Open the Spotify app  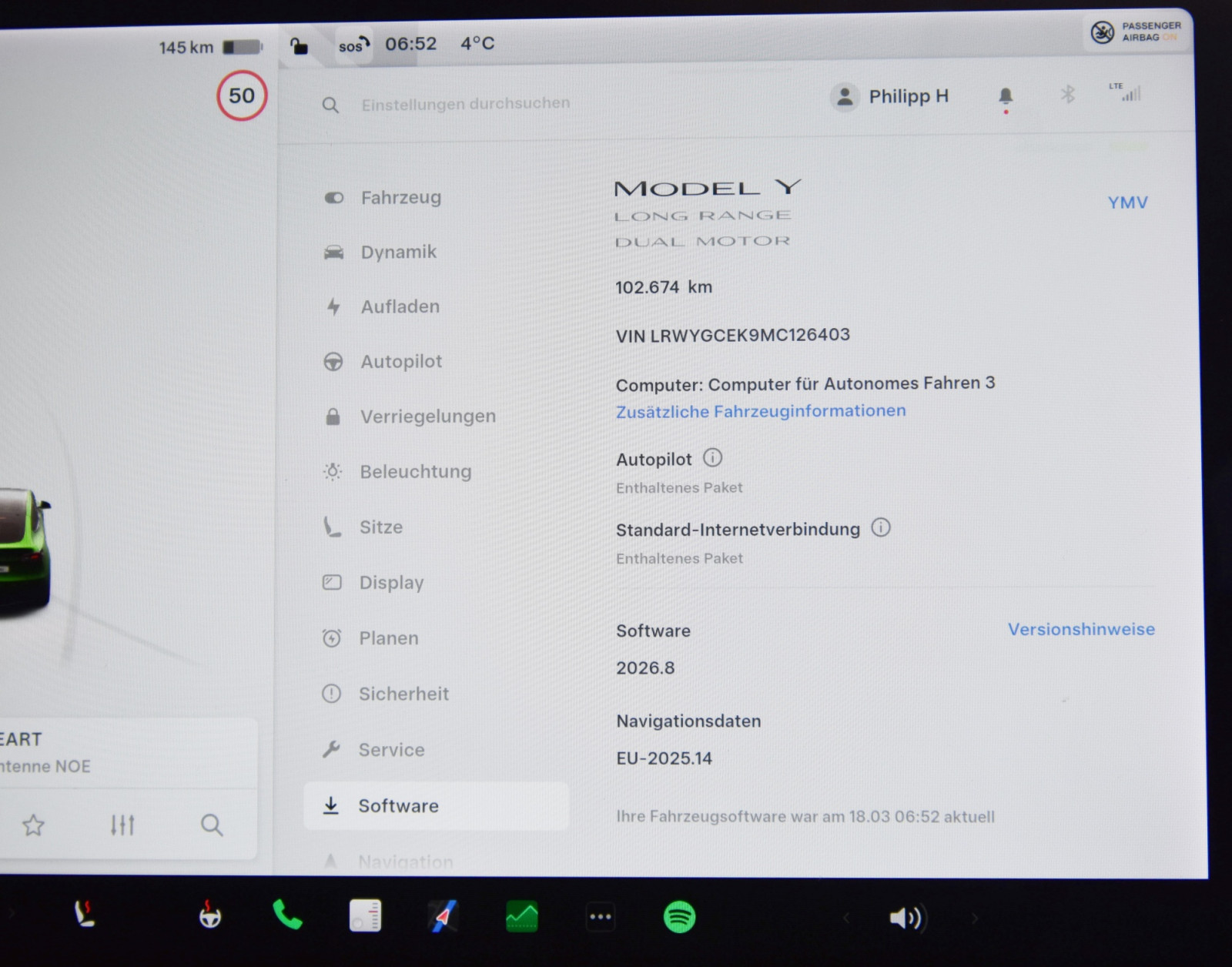pyautogui.click(x=679, y=917)
